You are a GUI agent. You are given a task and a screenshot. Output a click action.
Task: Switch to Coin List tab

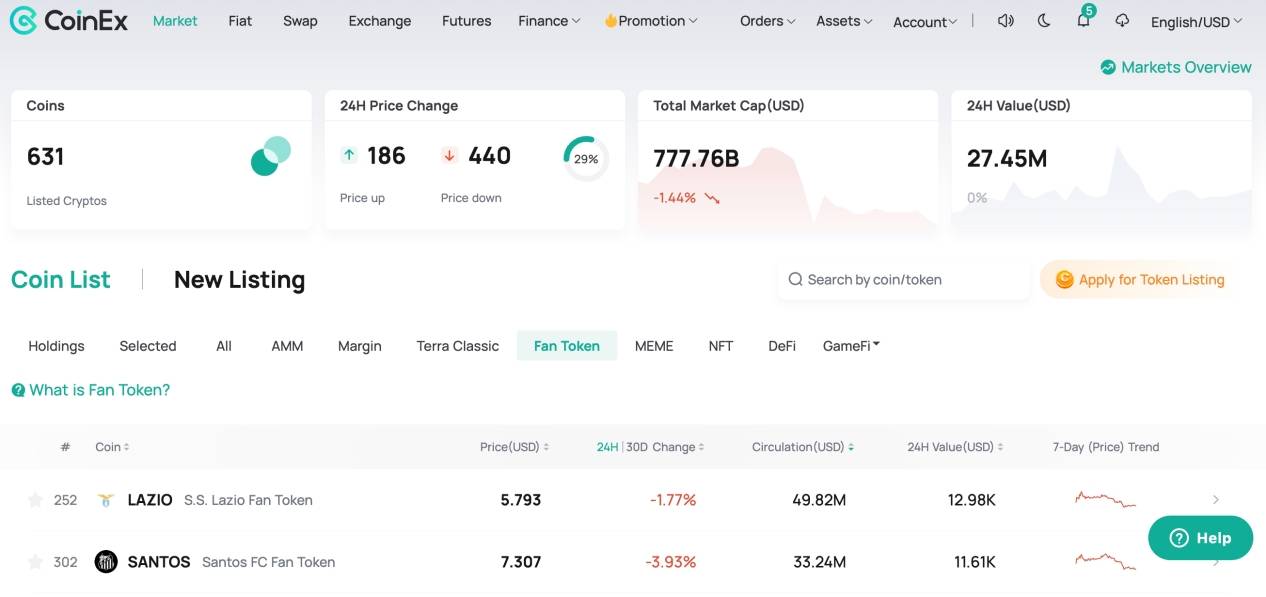(61, 280)
